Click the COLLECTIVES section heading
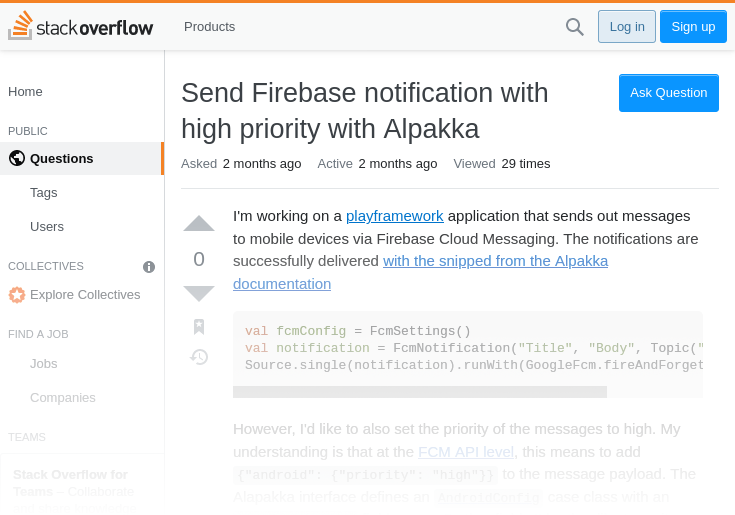Screen dimensions: 735x515 pyautogui.click(x=46, y=266)
